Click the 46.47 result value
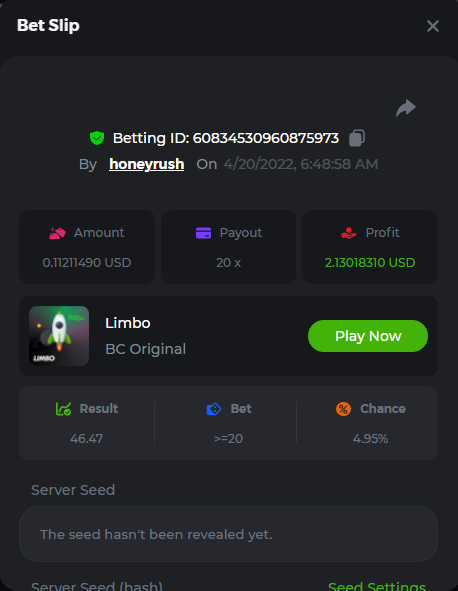Image resolution: width=458 pixels, height=591 pixels. tap(86, 439)
